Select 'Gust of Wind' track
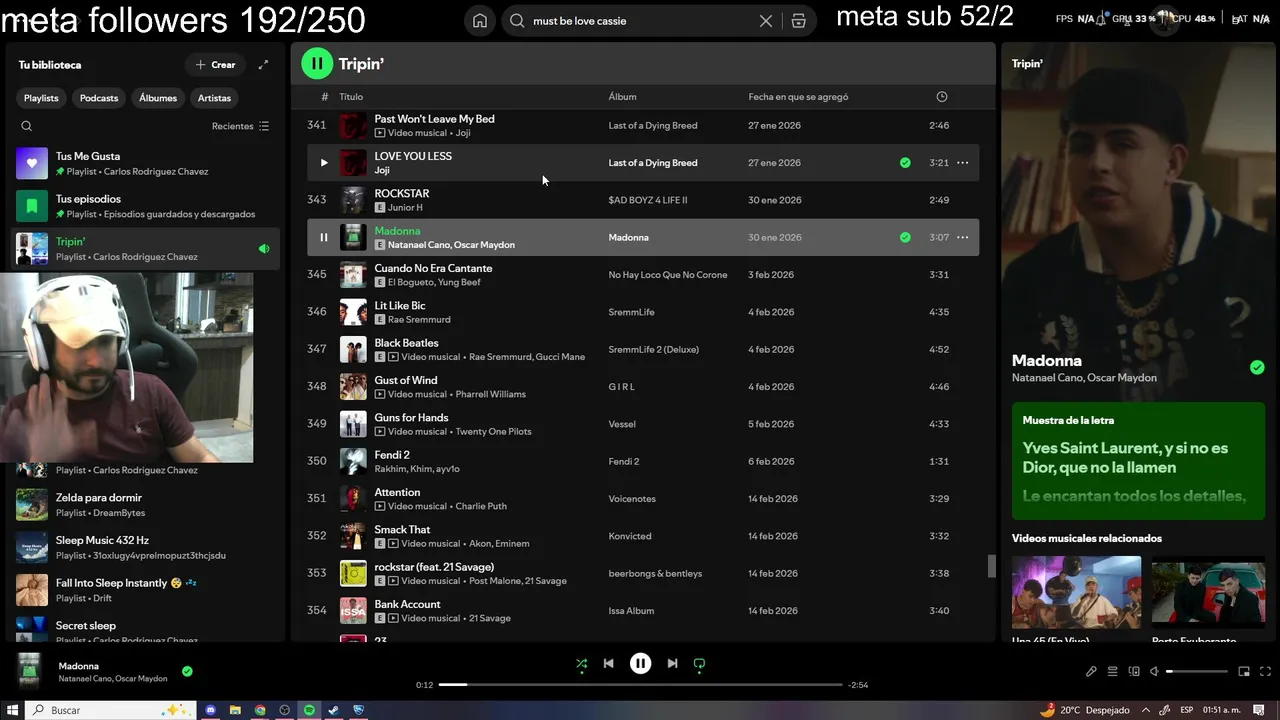Screen dimensions: 1280x720 (x=642, y=387)
